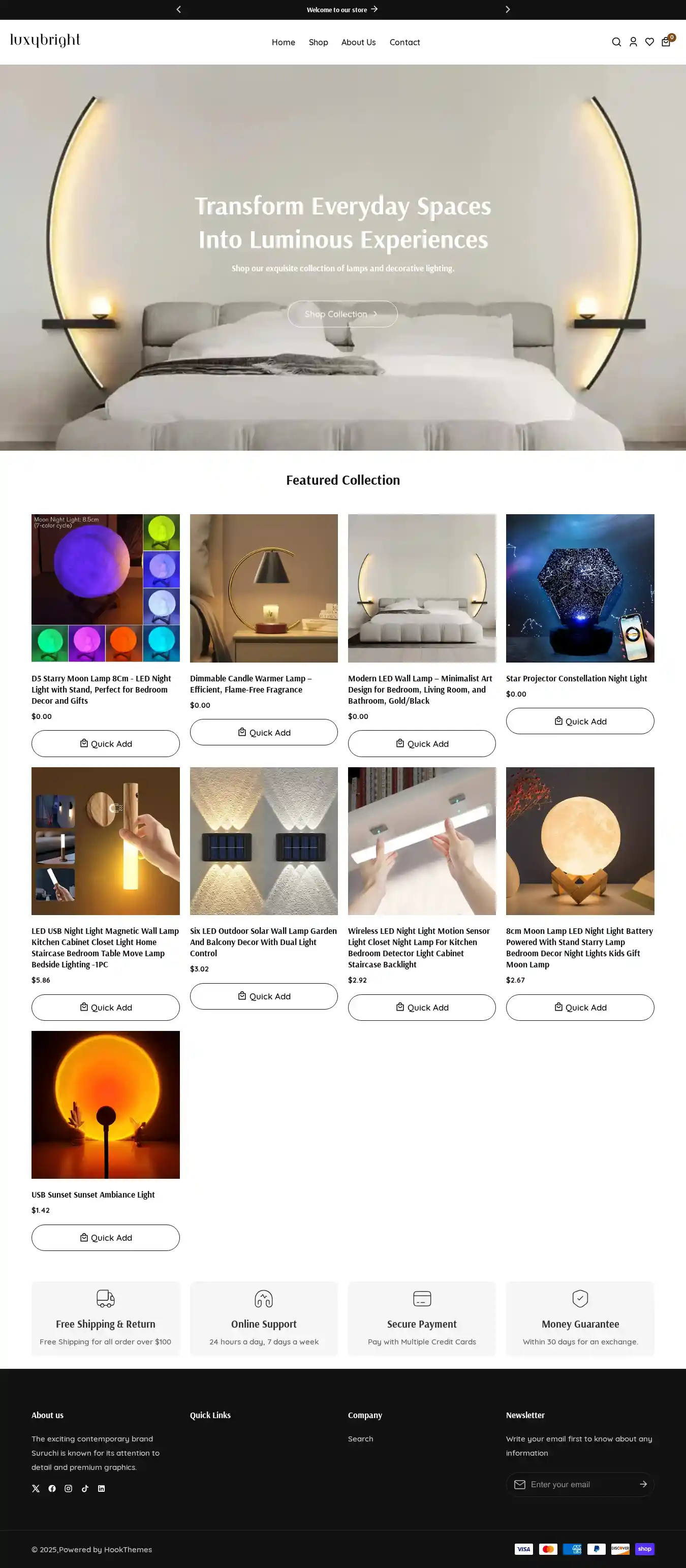Submit newsletter email with arrow button
The image size is (686, 1568).
(x=643, y=1484)
